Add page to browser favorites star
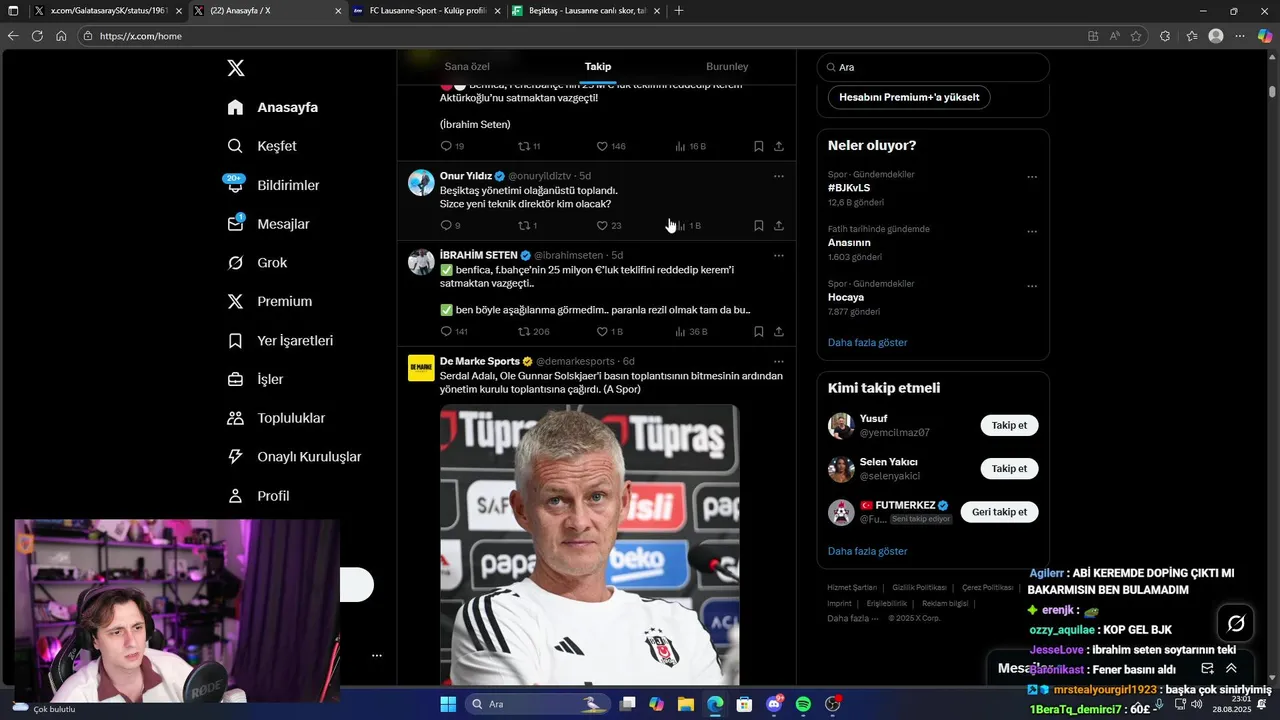This screenshot has height=720, width=1280. click(x=1136, y=36)
